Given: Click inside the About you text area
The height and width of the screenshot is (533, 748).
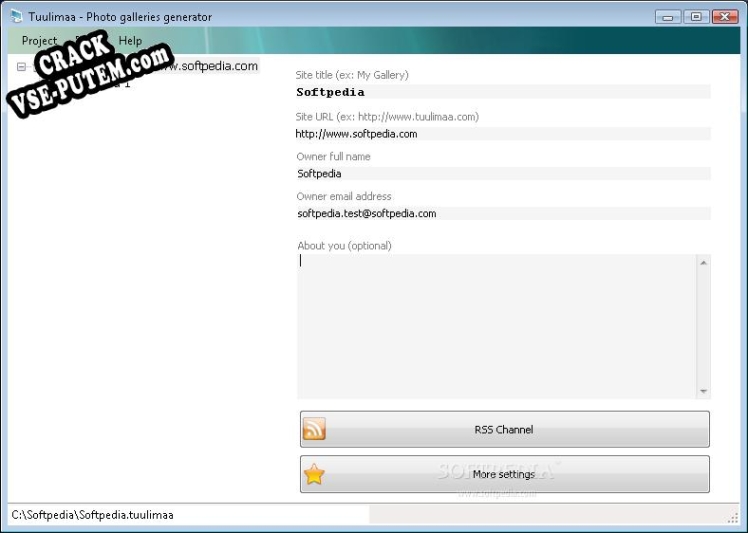Looking at the screenshot, I should click(496, 326).
